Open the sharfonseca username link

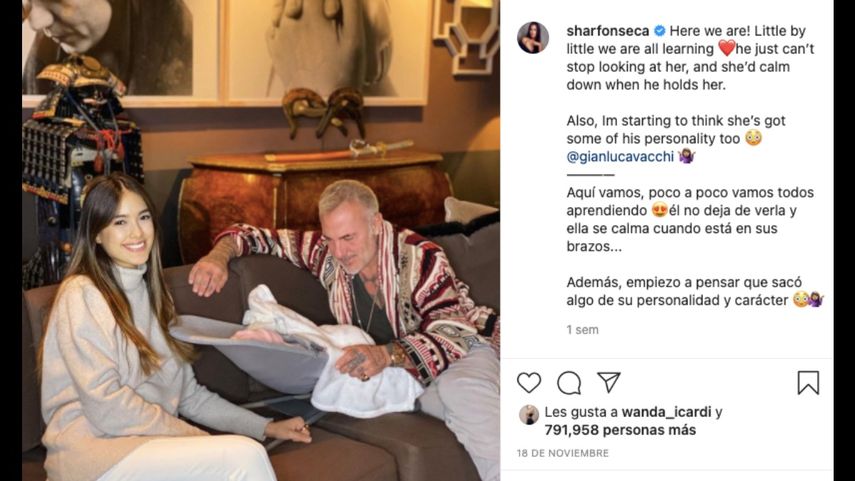pos(607,31)
